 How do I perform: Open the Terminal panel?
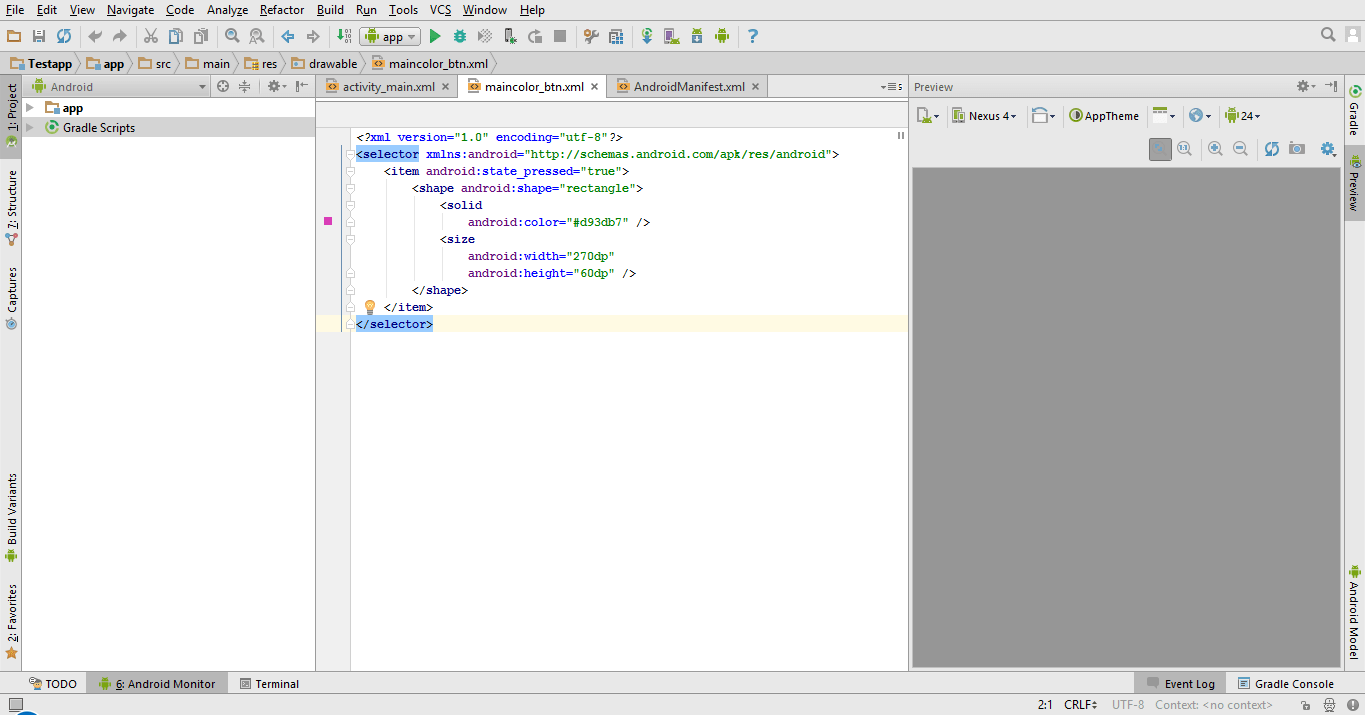(268, 683)
